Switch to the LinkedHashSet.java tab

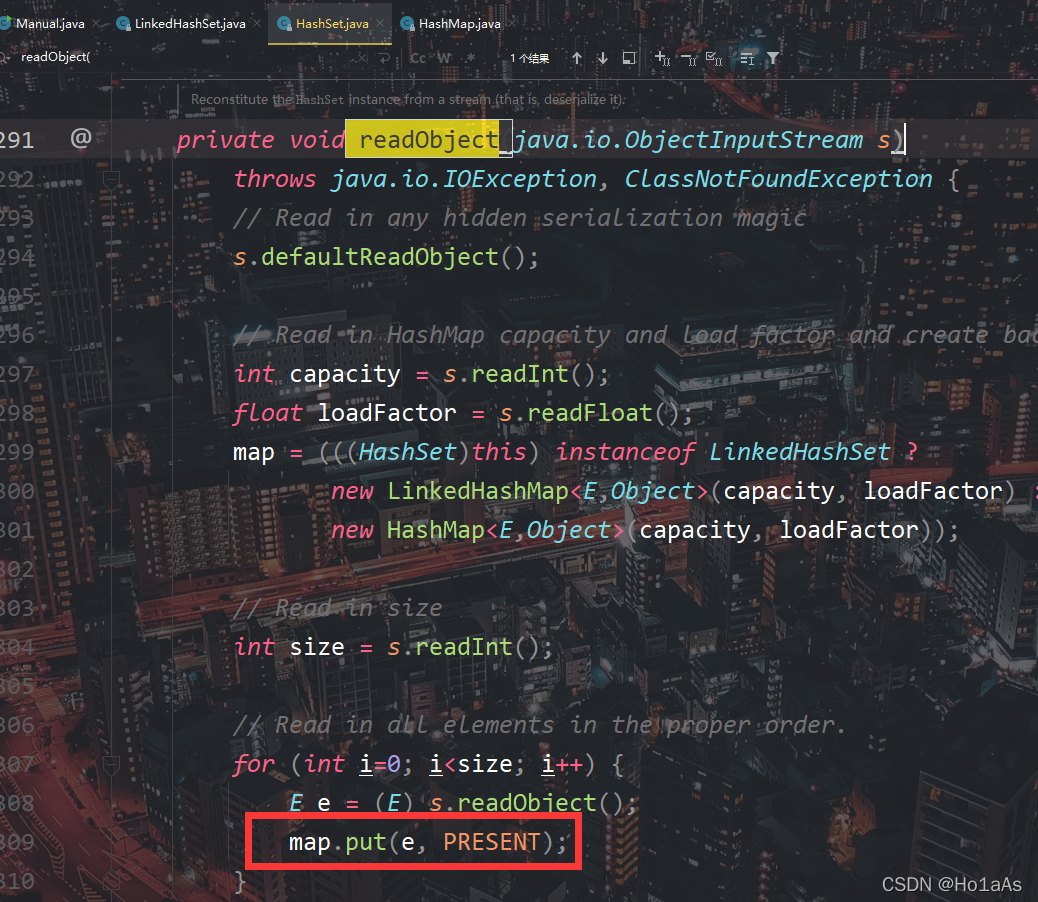pos(189,24)
